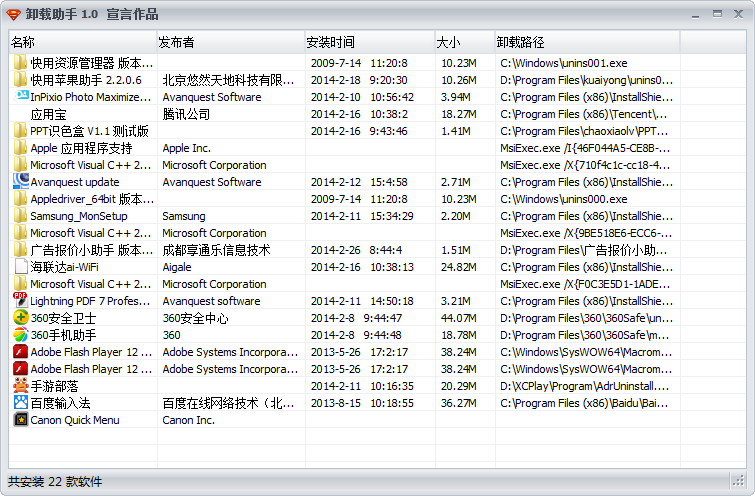Click size value 20.29M

click(458, 386)
